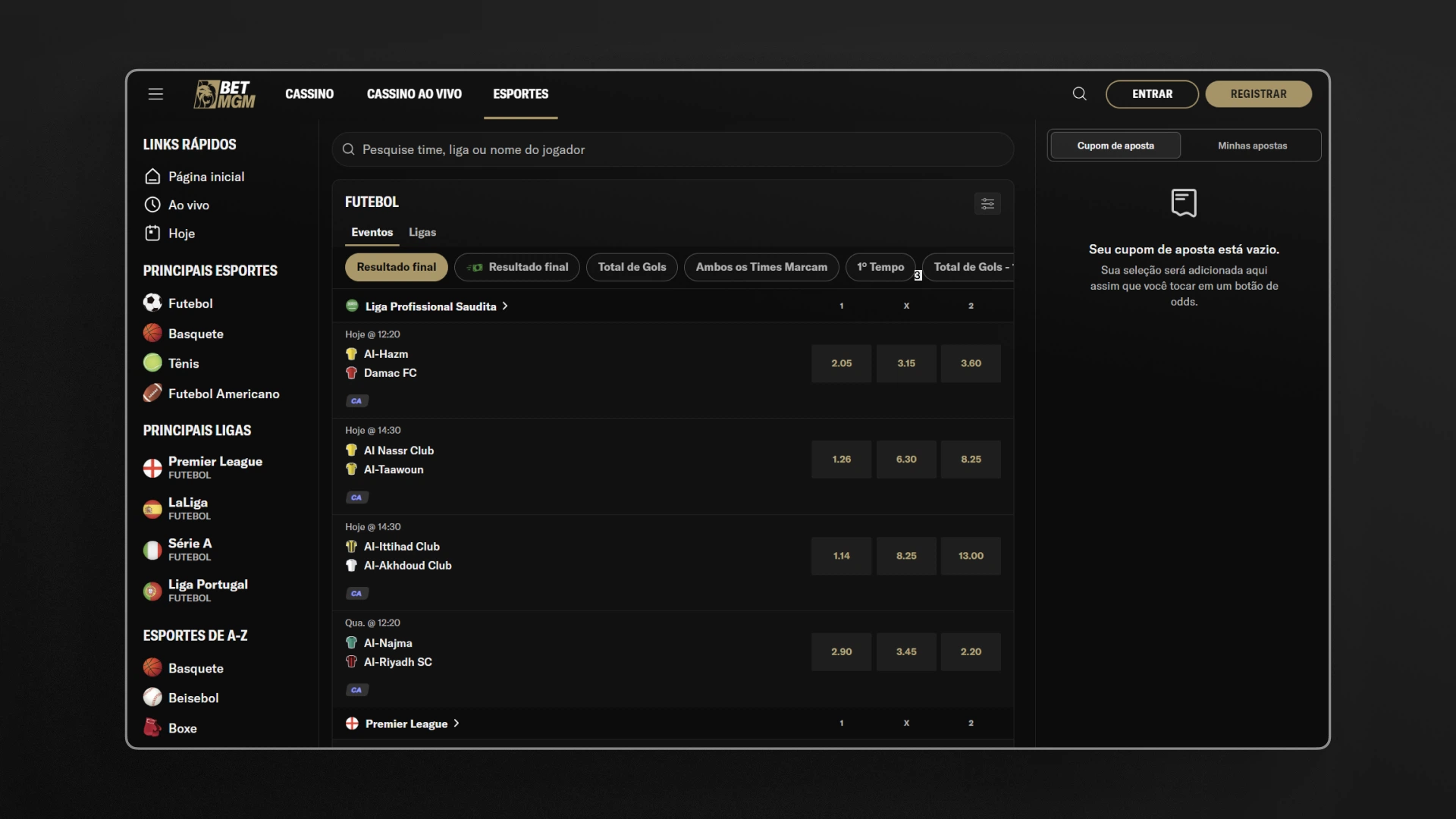Click the Hoje calendar icon
This screenshot has height=819, width=1456.
coord(152,234)
